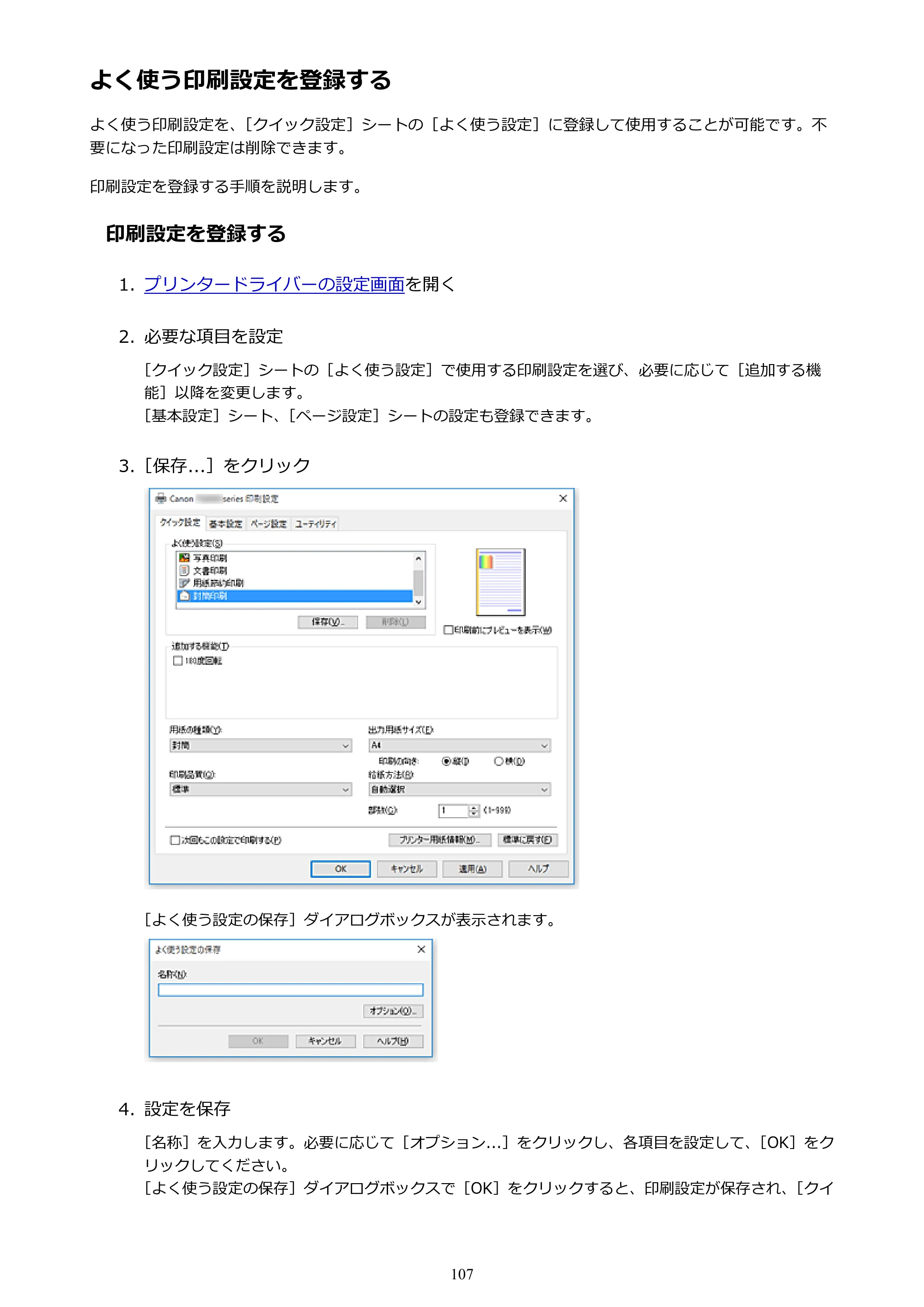Screen dimensions: 924x1307
Task: Select the 用紙節約印刷 list entry text
Action: pos(218,583)
